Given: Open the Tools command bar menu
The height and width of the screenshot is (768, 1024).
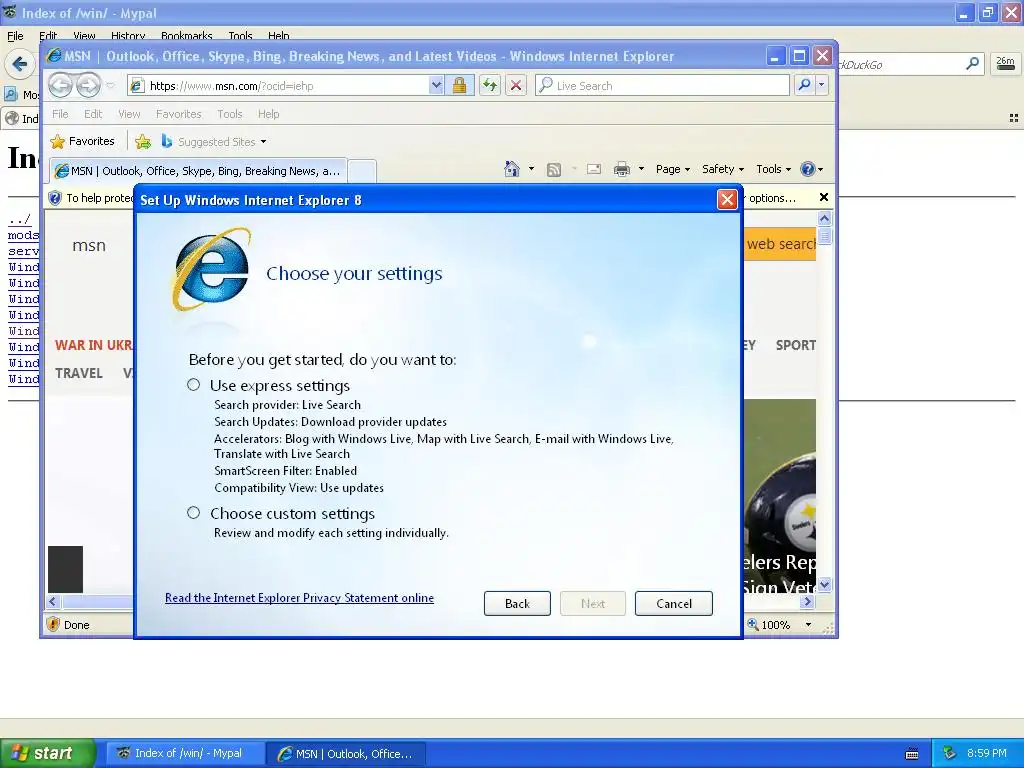Looking at the screenshot, I should 773,169.
